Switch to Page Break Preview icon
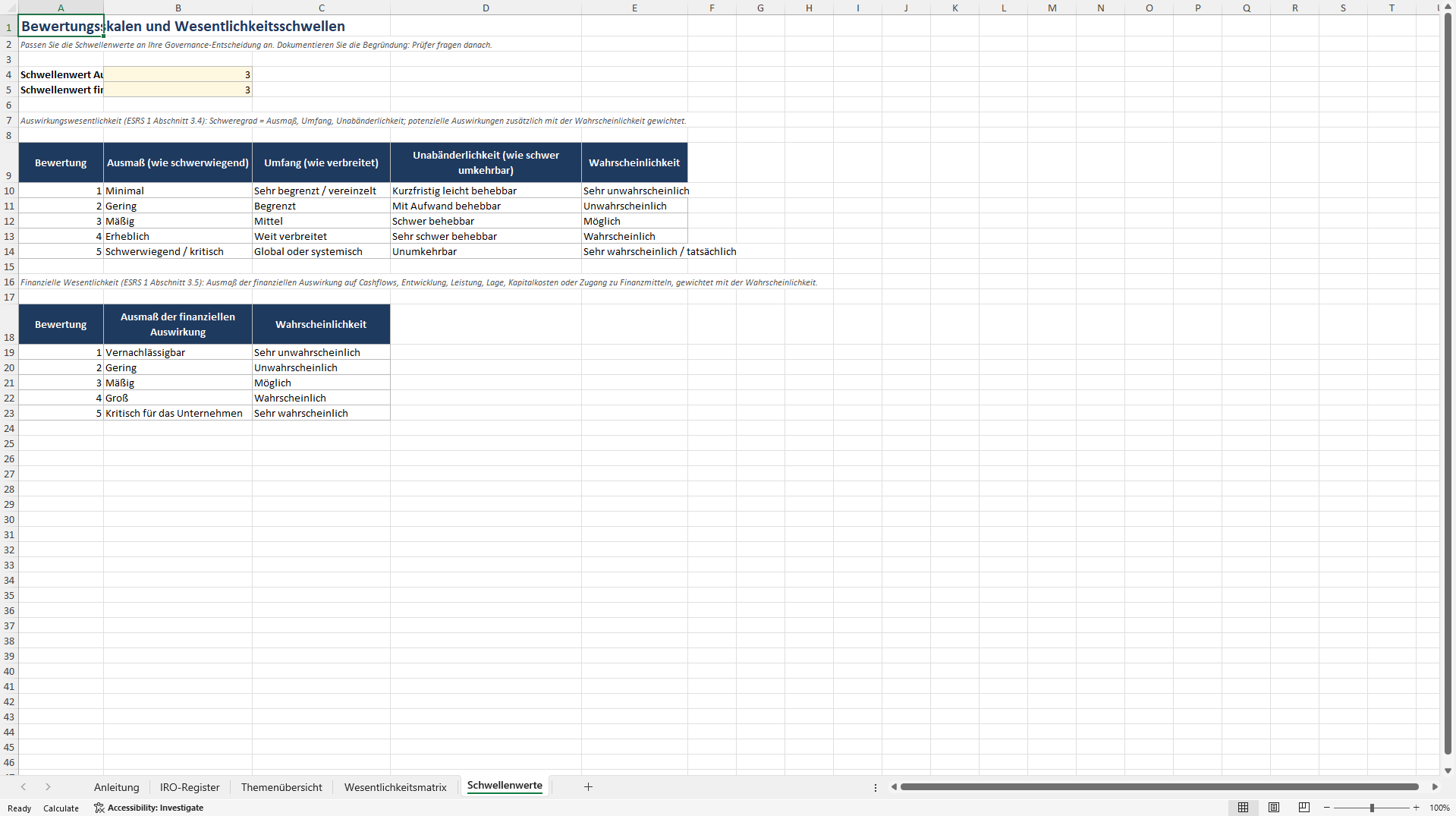Viewport: 1456px width, 816px height. point(1304,808)
